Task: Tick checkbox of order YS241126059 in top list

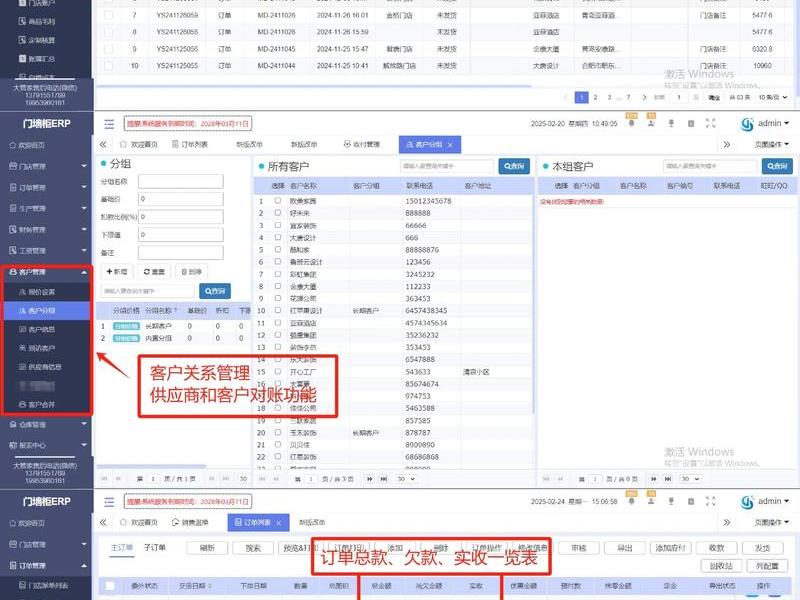Action: point(108,15)
